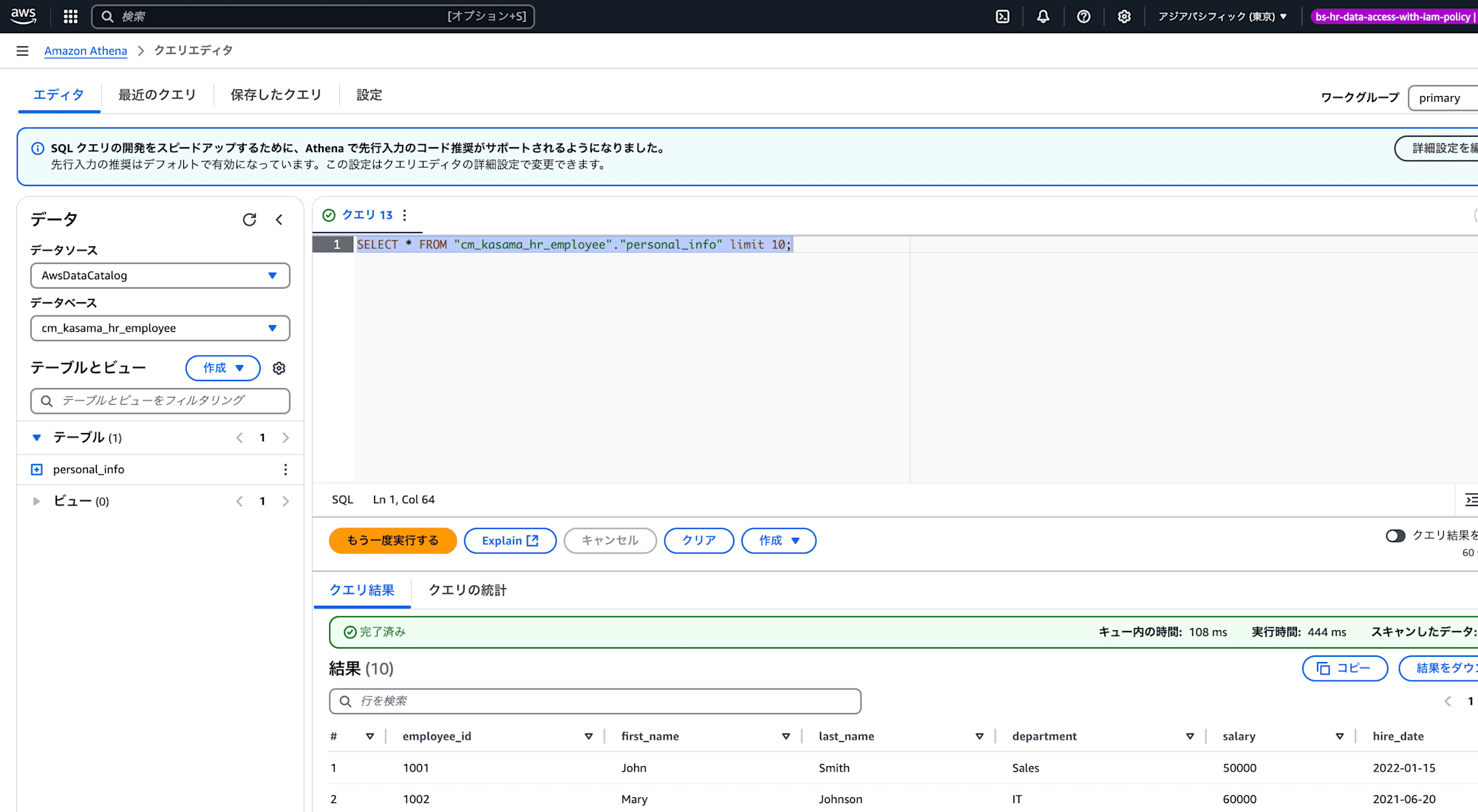Open the help question-mark menu

tap(1083, 16)
